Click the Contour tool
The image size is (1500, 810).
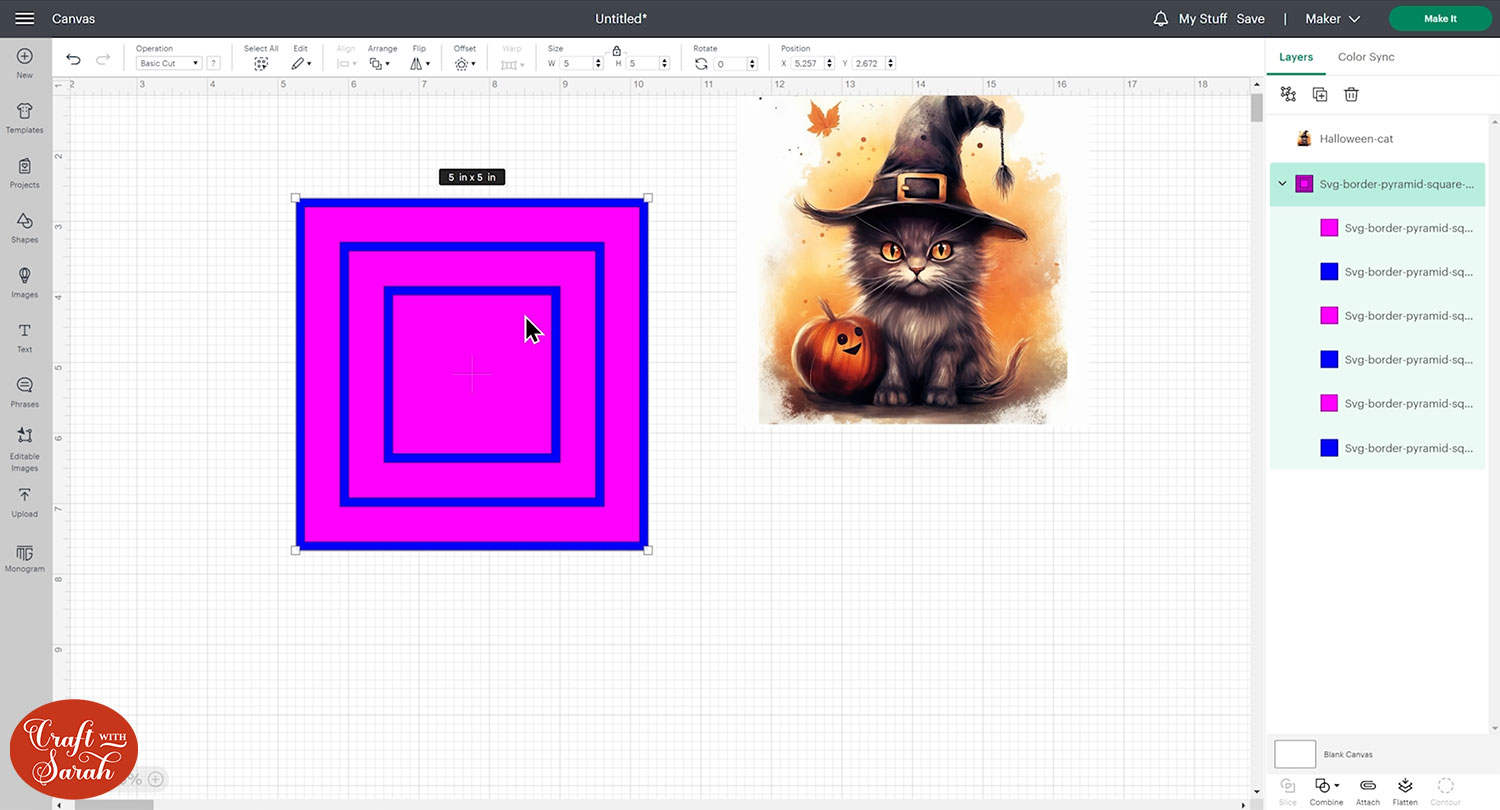1445,791
